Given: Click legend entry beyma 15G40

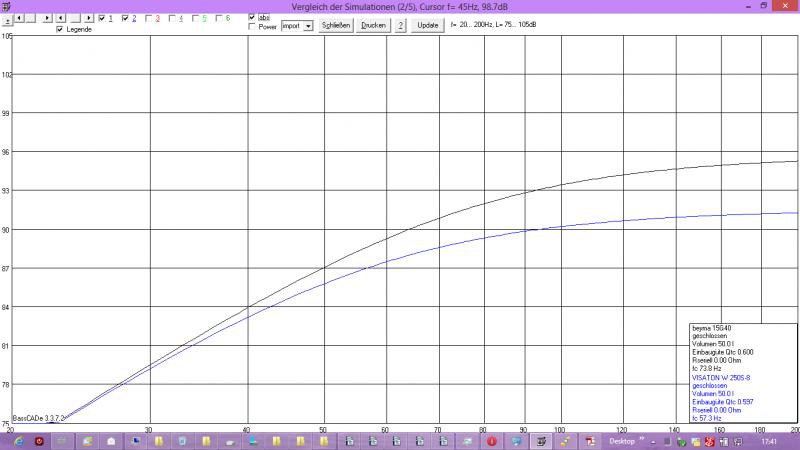Looking at the screenshot, I should pyautogui.click(x=712, y=328).
